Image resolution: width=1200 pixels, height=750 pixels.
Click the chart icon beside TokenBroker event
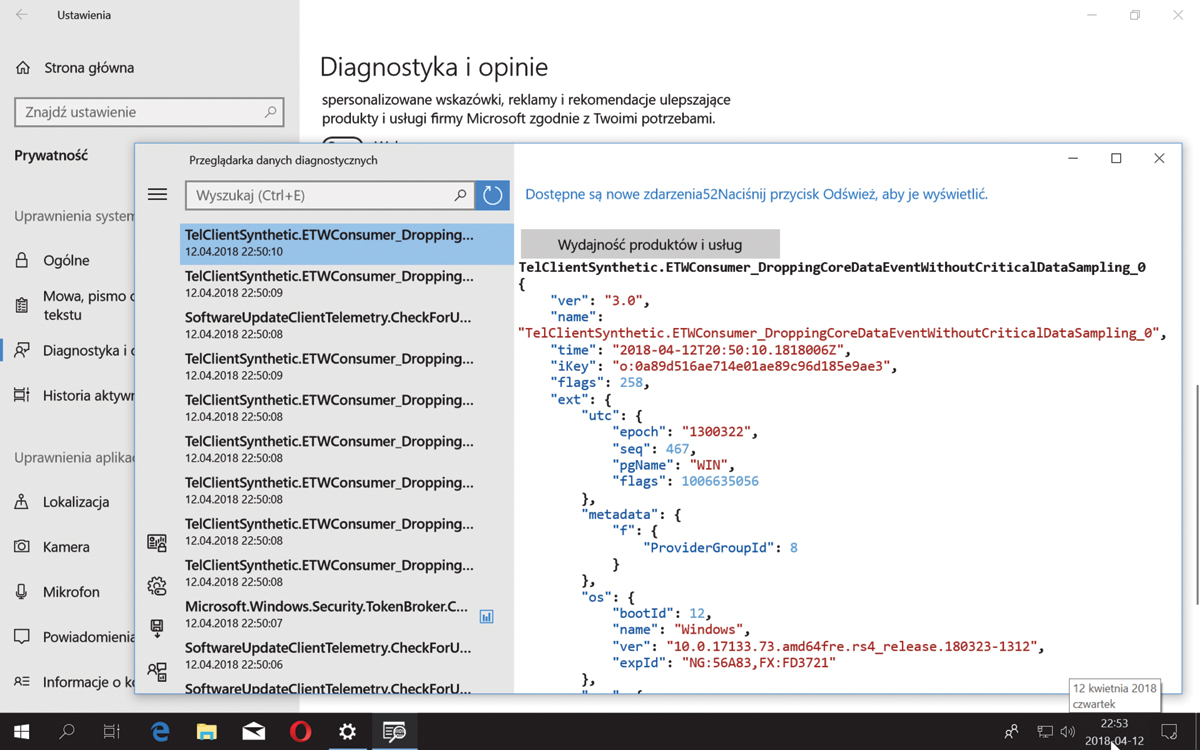click(486, 617)
